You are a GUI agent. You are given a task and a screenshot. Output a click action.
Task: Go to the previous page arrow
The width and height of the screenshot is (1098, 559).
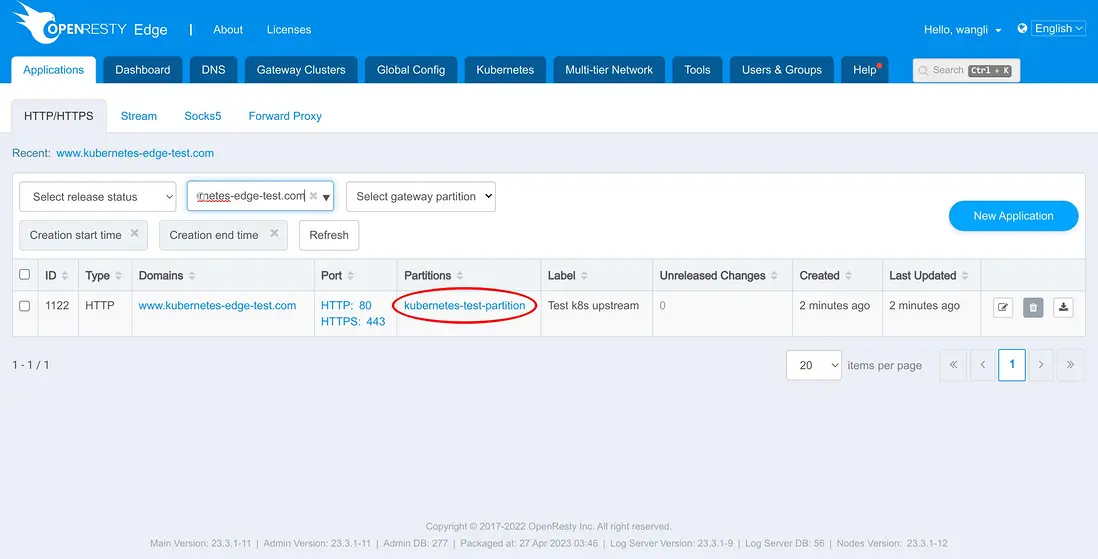(x=982, y=365)
